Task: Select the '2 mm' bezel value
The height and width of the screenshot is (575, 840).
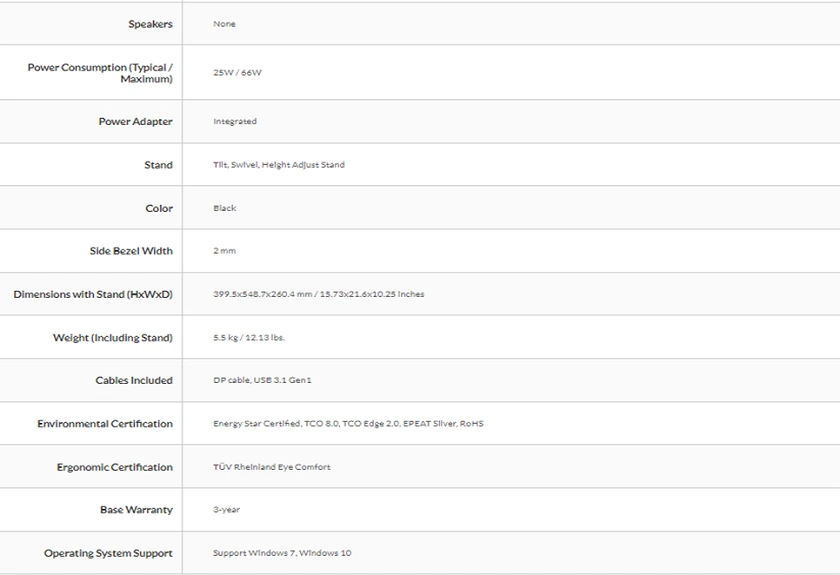Action: [x=224, y=250]
